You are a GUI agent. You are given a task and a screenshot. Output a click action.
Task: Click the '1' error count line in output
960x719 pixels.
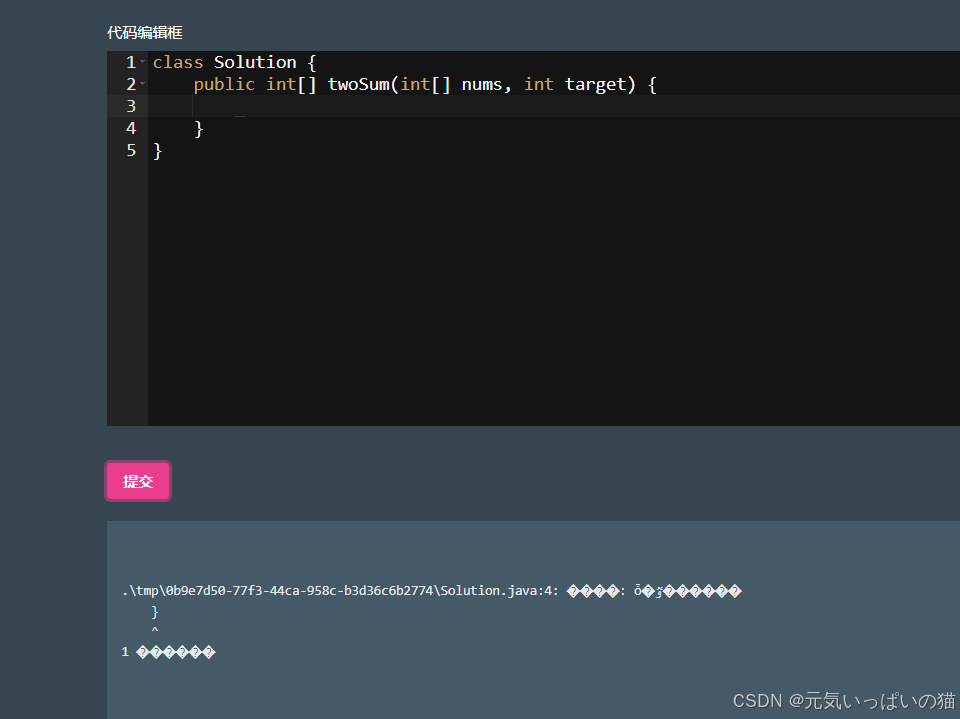click(x=168, y=652)
